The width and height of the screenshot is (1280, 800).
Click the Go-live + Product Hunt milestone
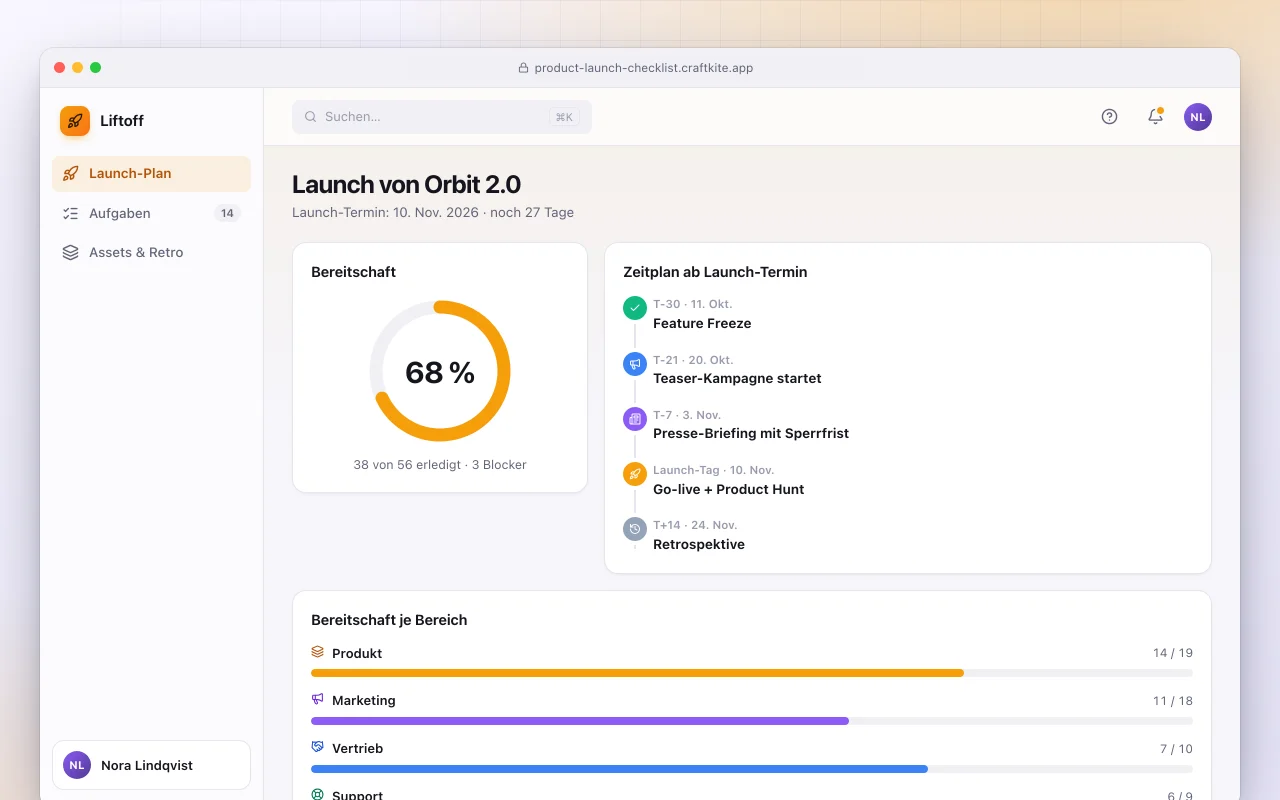coord(729,489)
